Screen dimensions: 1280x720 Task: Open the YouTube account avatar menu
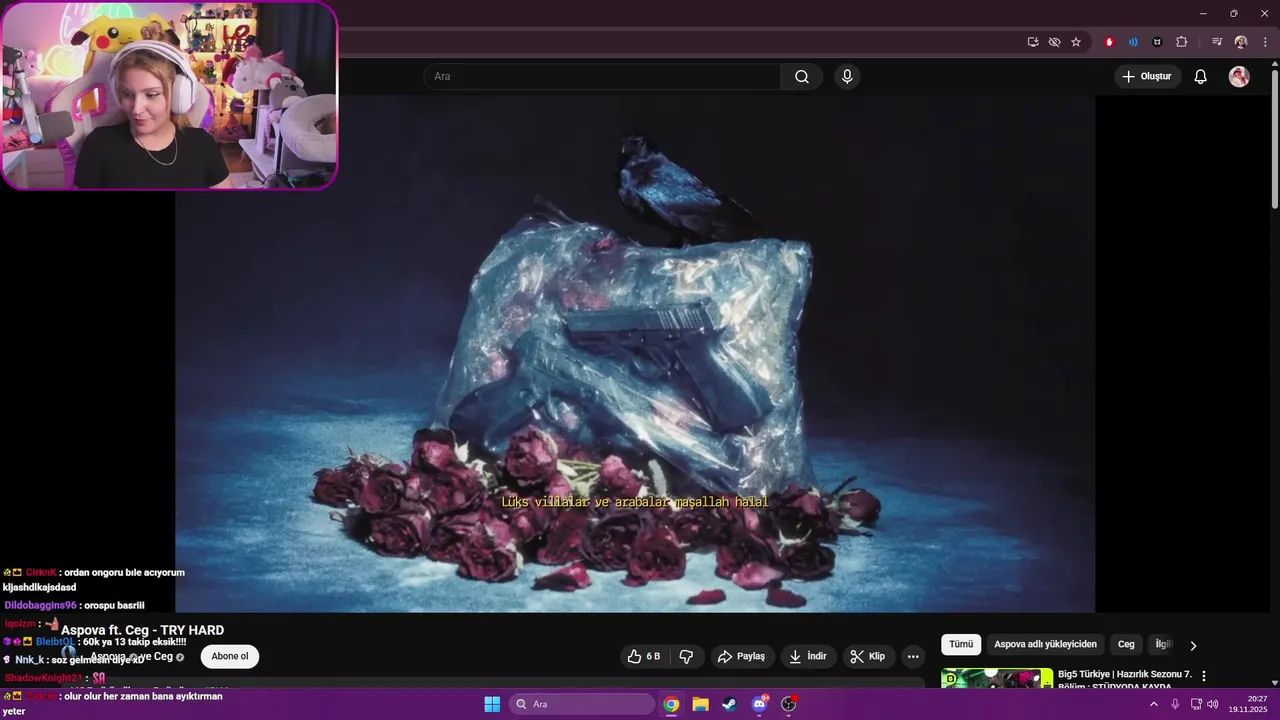[1239, 77]
